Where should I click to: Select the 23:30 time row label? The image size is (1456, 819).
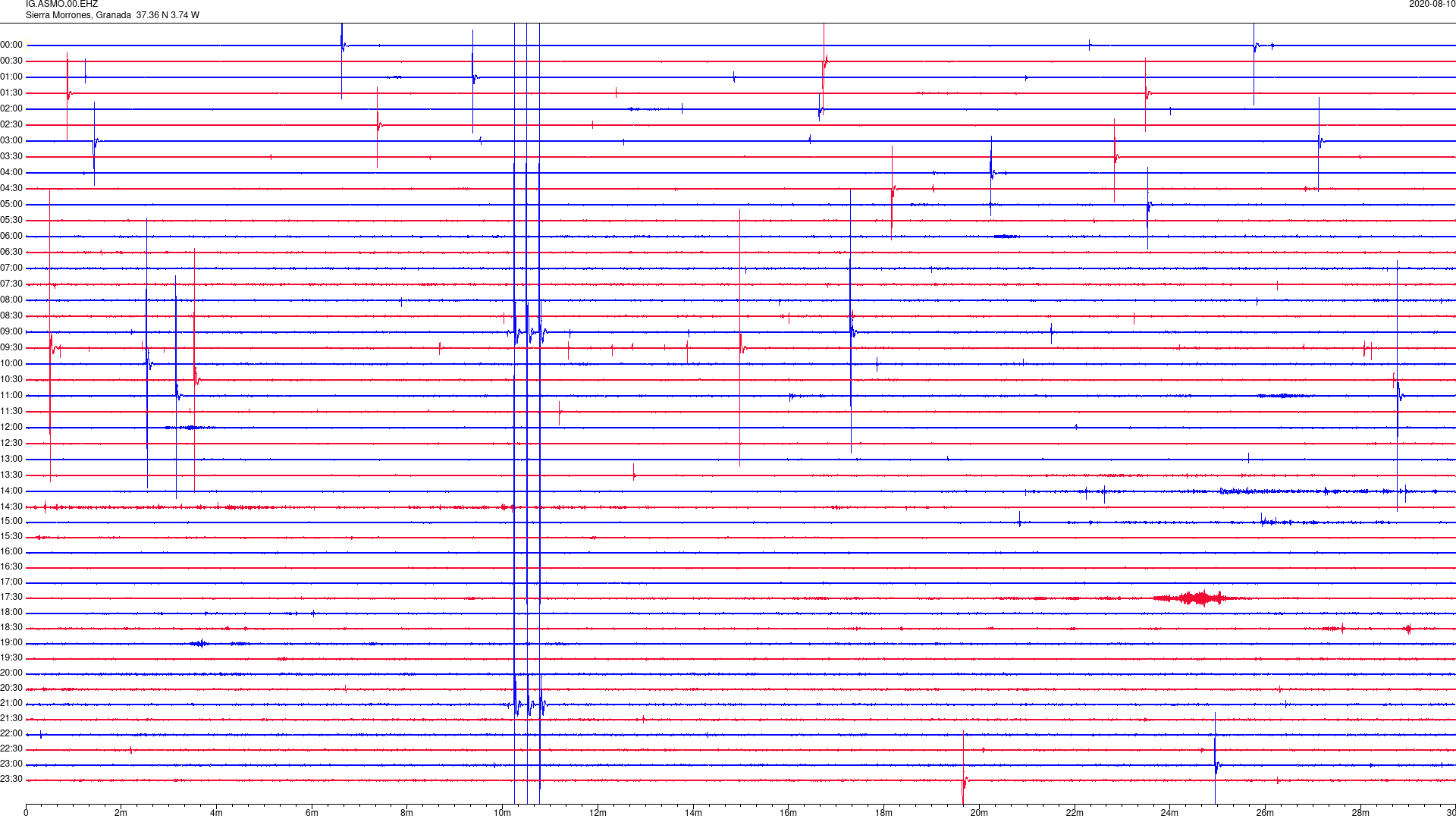pyautogui.click(x=11, y=780)
